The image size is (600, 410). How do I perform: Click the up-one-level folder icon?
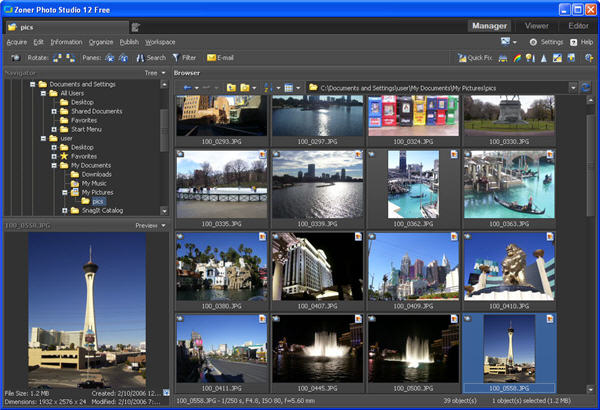tap(232, 88)
